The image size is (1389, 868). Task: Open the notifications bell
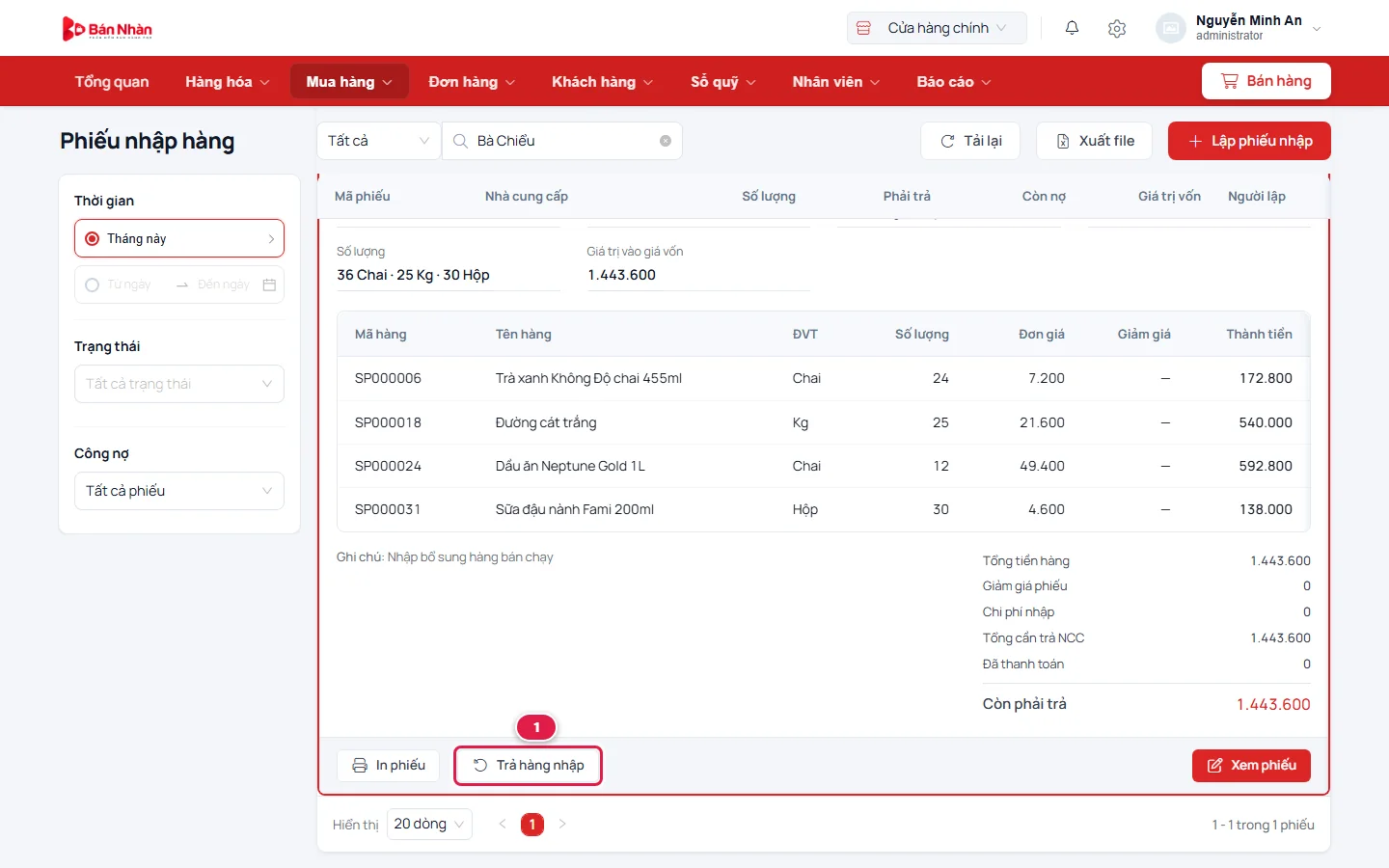[1072, 28]
